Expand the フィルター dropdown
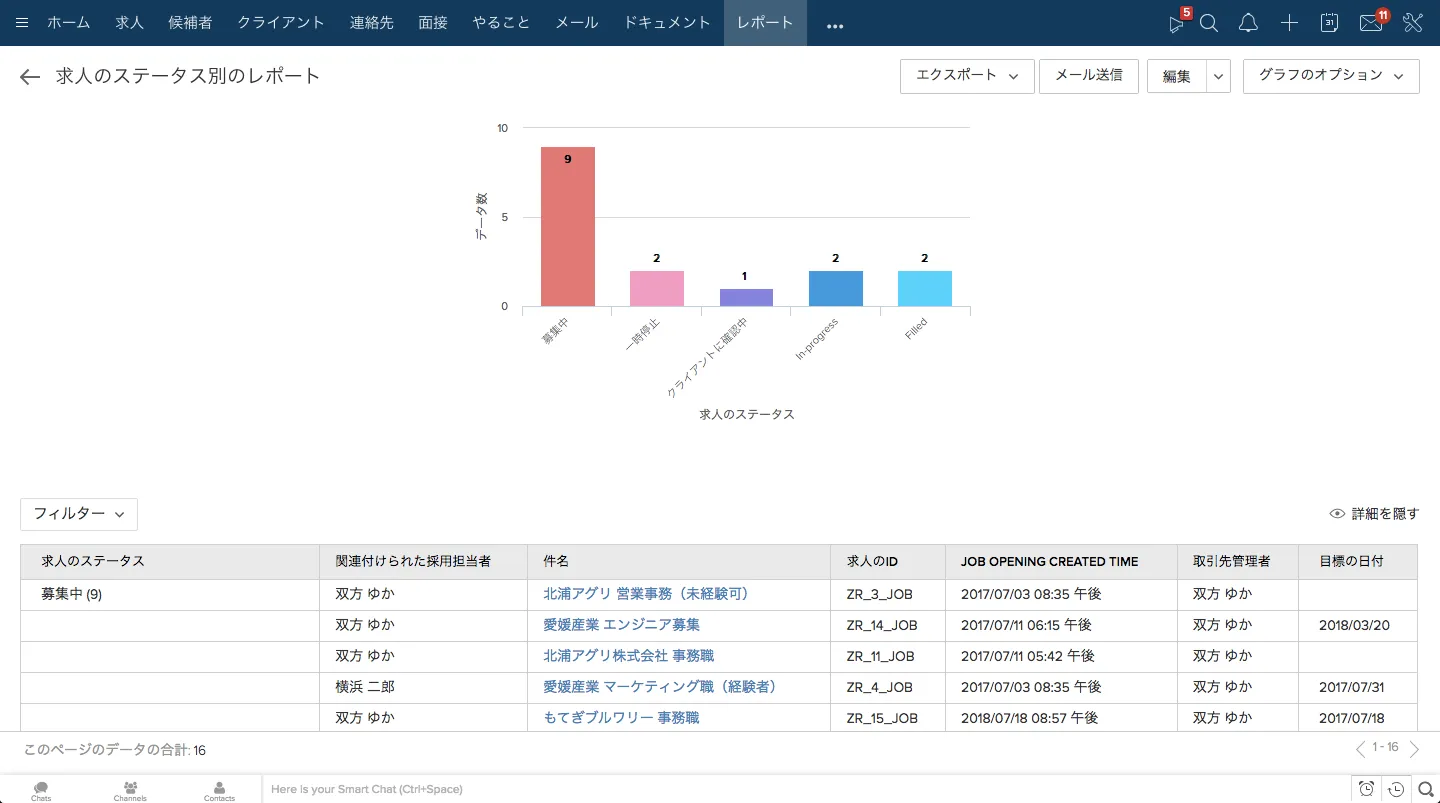Screen dimensions: 1440x803 (79, 514)
